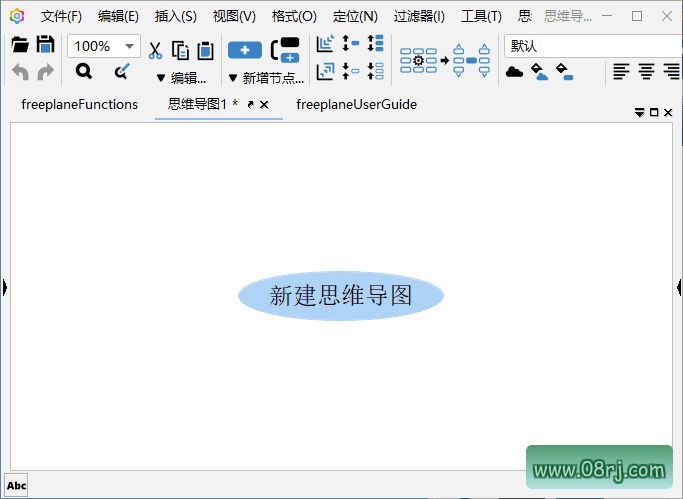This screenshot has height=499, width=683.
Task: Expand the left side panel arrow
Action: (4, 287)
